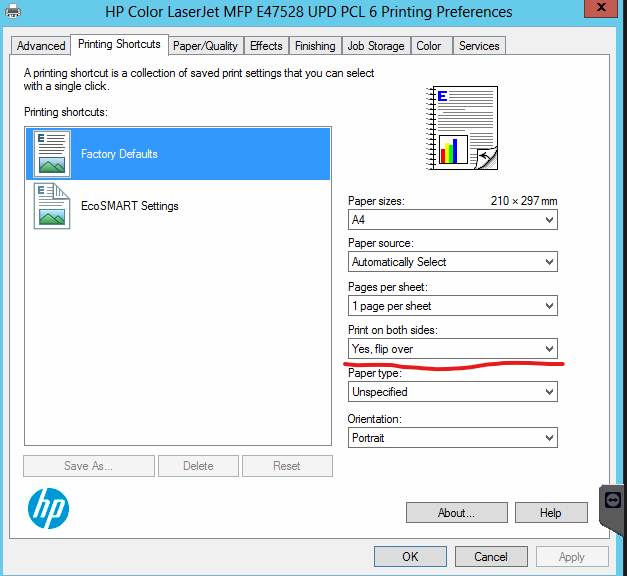Select EcoSMART Settings shortcut
This screenshot has width=627, height=576.
[178, 206]
